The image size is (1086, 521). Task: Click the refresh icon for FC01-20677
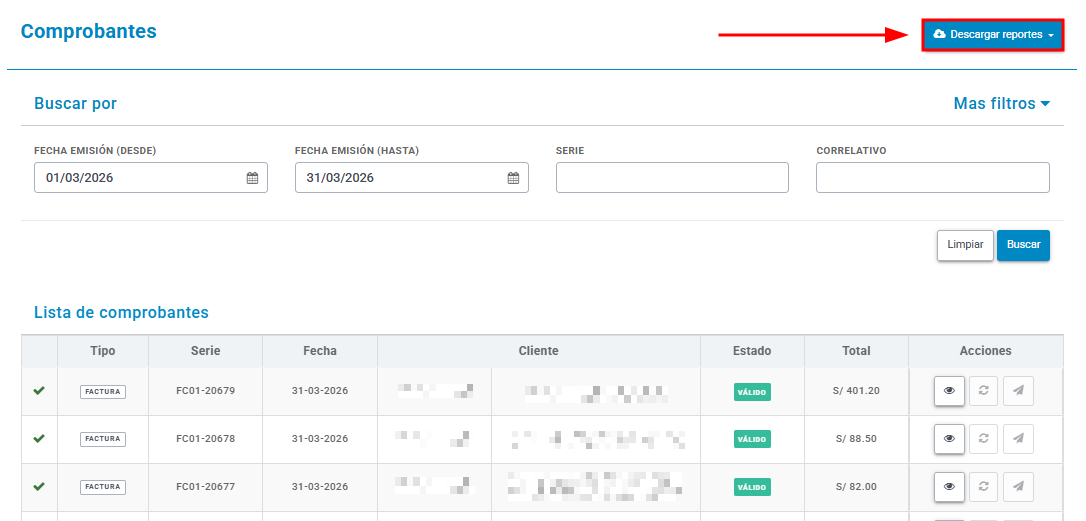tap(983, 486)
